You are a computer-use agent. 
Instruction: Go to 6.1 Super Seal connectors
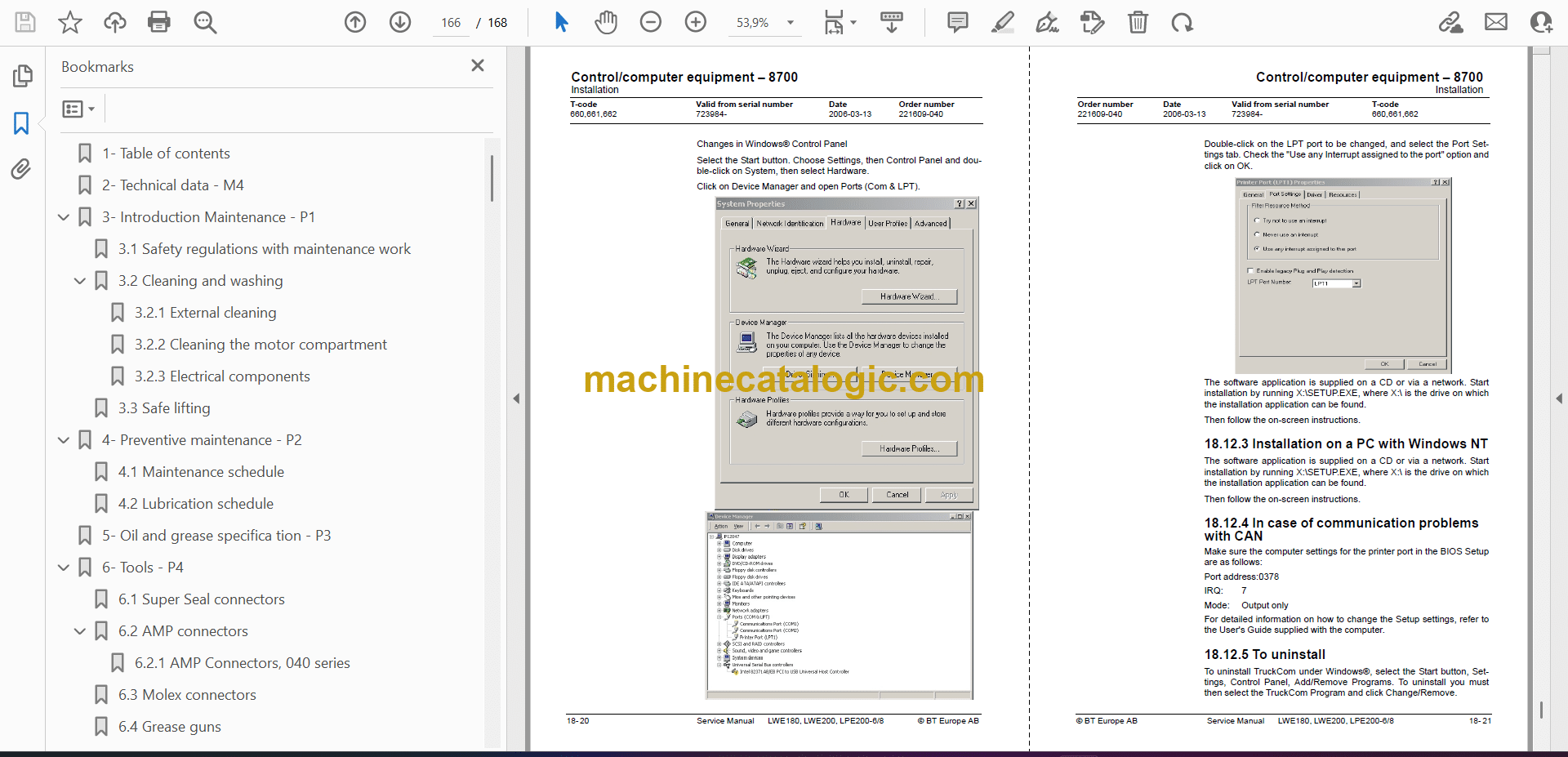tap(202, 599)
